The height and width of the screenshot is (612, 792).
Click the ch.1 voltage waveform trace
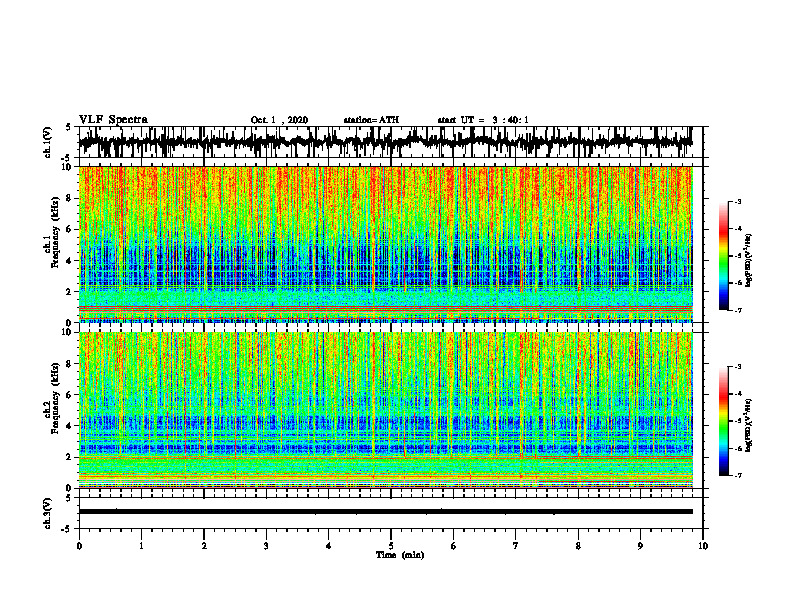(385, 142)
